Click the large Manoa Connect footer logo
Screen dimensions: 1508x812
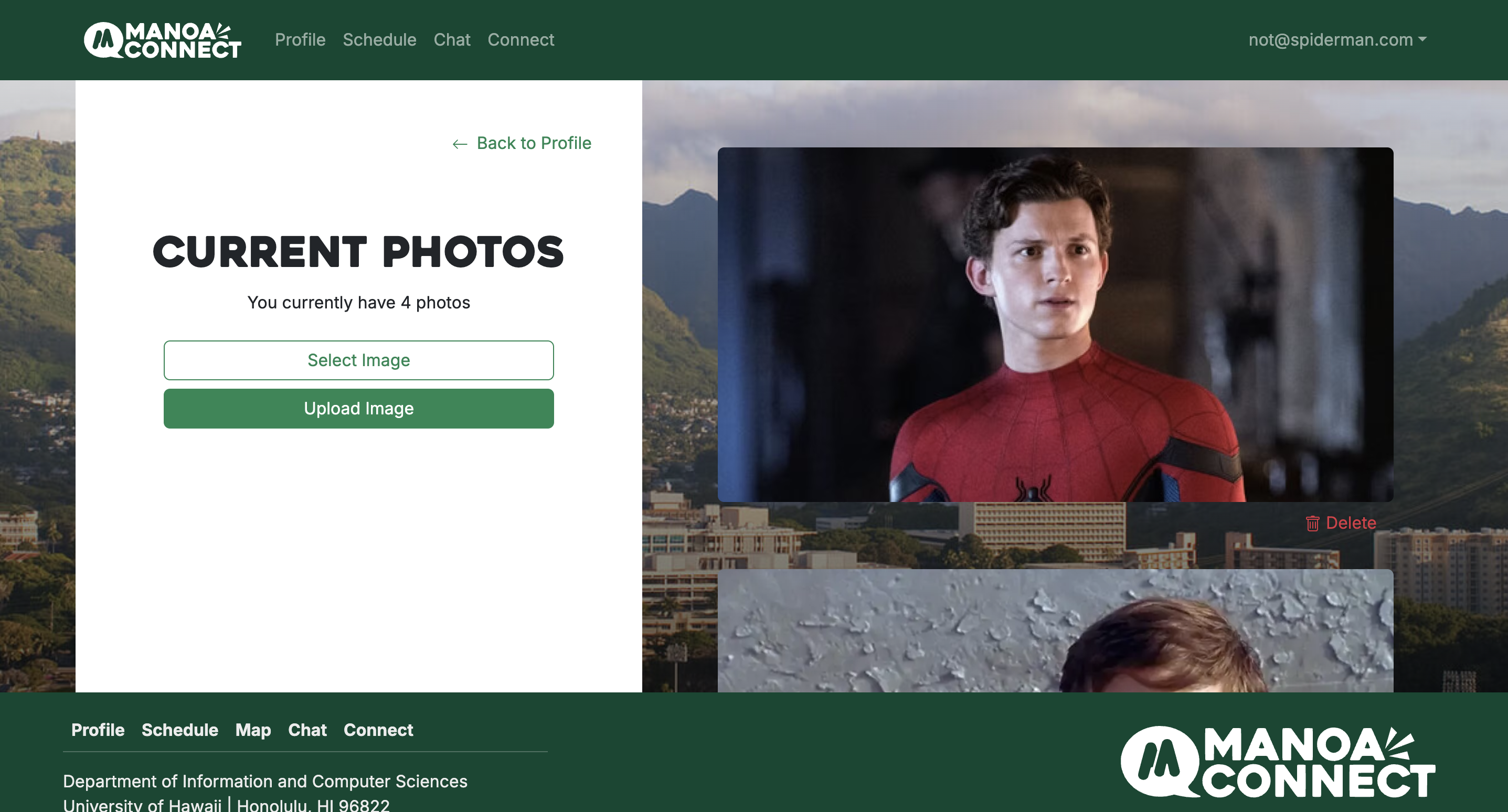click(1277, 762)
